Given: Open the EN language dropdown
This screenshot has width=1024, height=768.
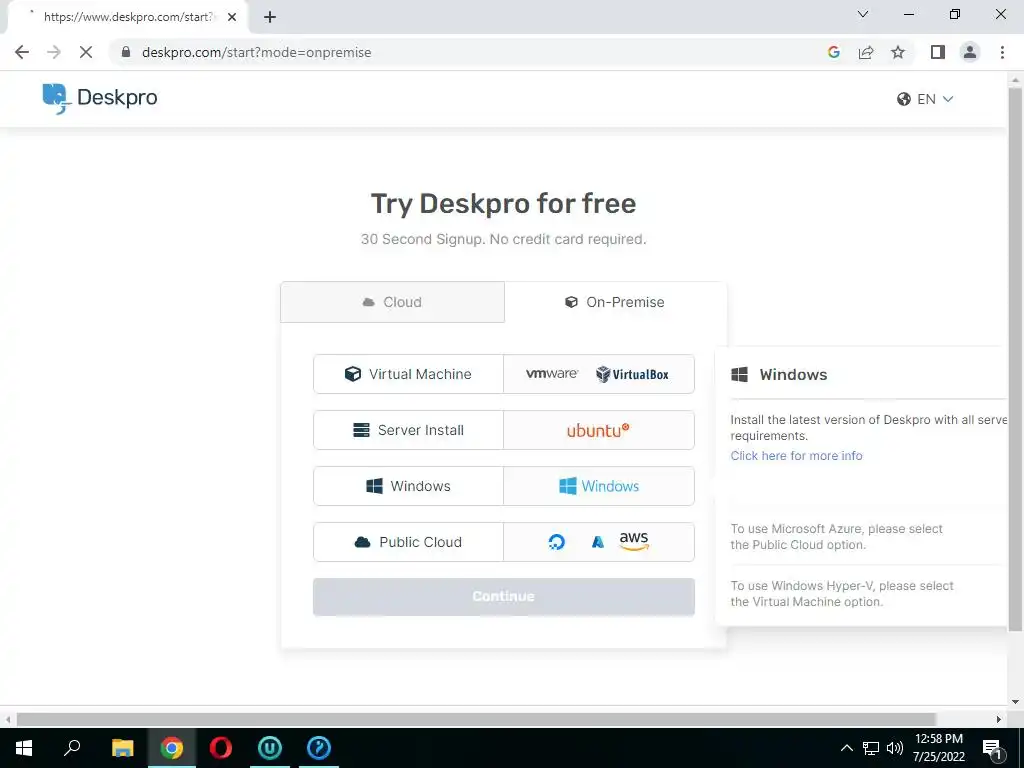Looking at the screenshot, I should click(x=925, y=99).
